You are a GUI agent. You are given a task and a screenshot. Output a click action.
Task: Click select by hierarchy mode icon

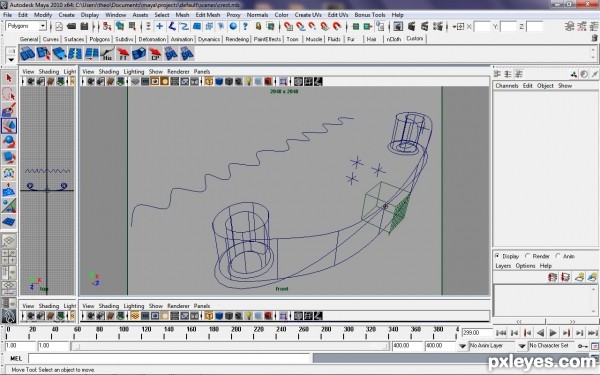[107, 26]
